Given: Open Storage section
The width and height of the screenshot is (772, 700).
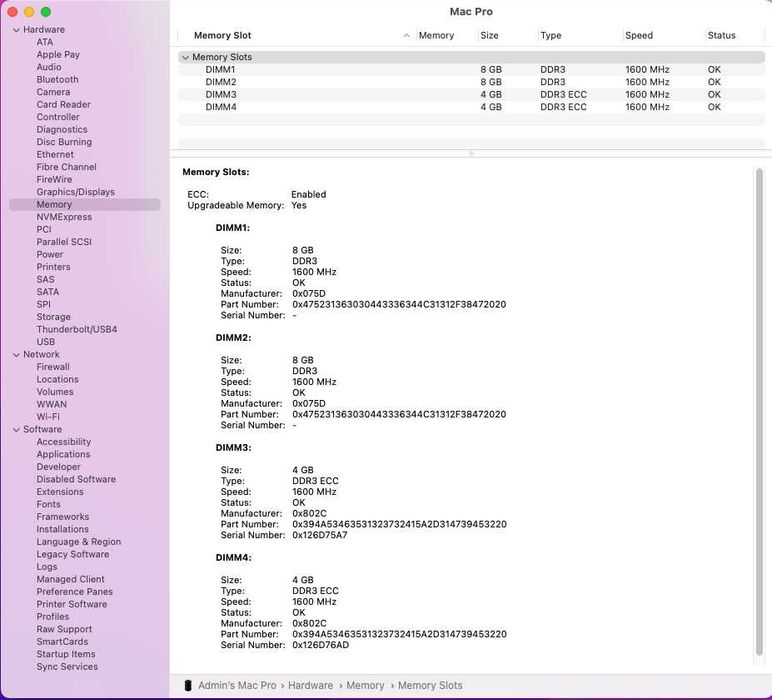Looking at the screenshot, I should (x=53, y=317).
